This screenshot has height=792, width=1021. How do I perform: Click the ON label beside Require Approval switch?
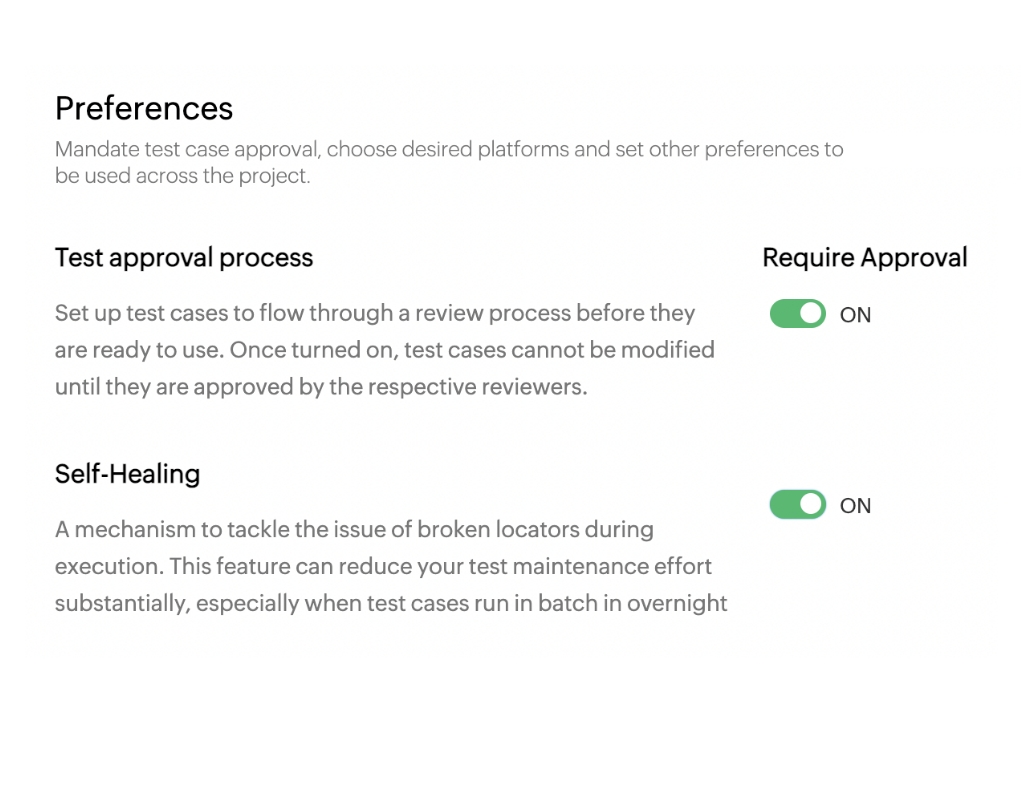(x=855, y=315)
